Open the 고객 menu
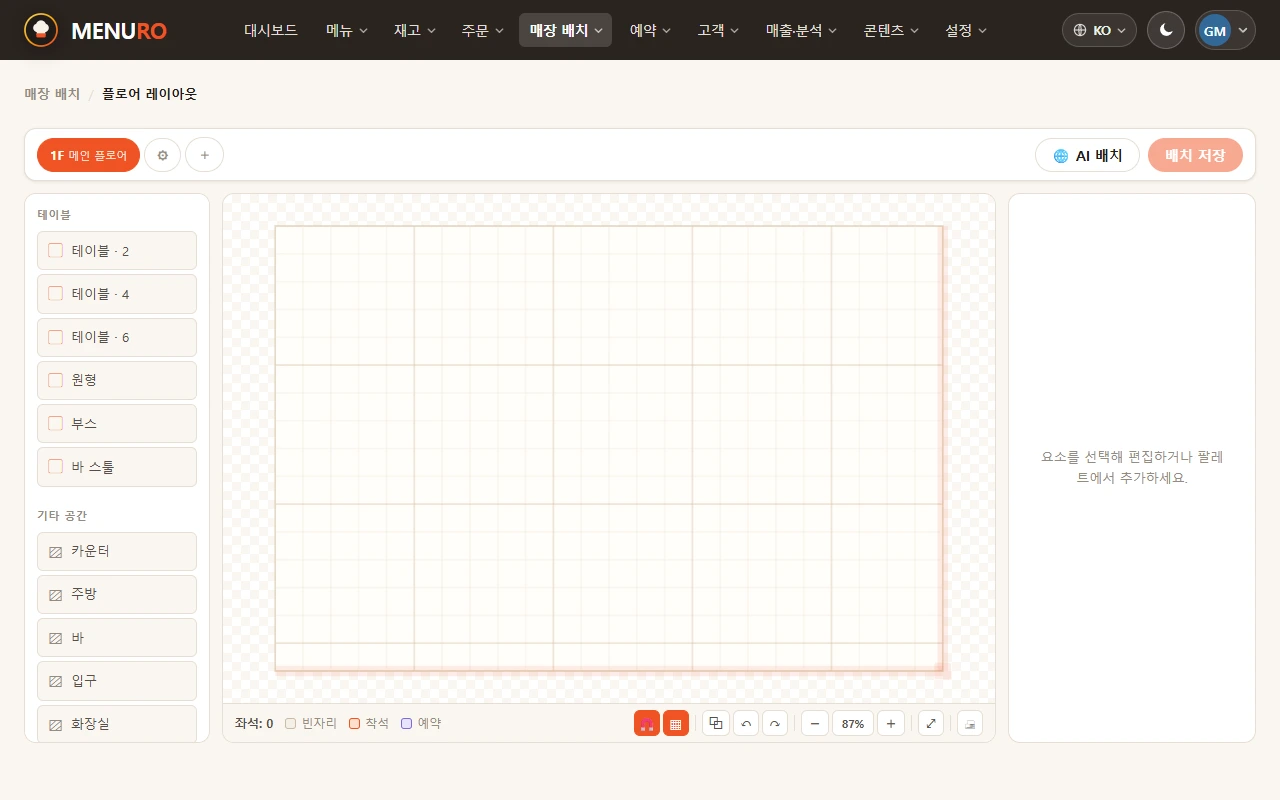Viewport: 1280px width, 800px height. (718, 30)
